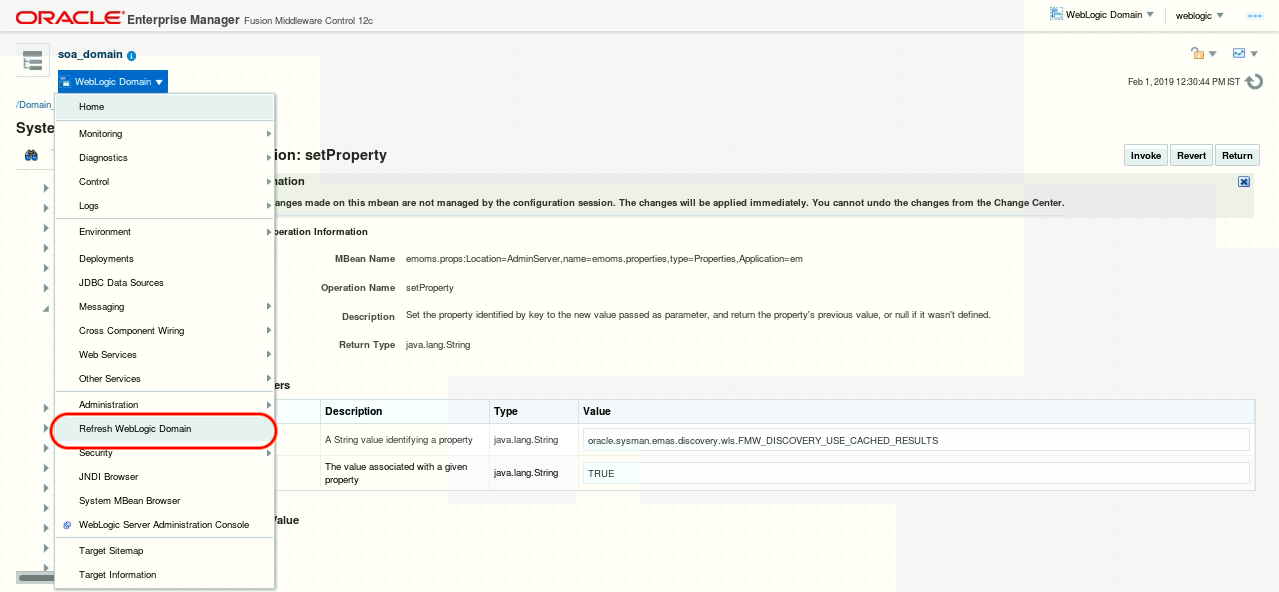Screen dimensions: 1279x592
Task: Refresh the page using the refresh arrow icon
Action: tap(1255, 82)
